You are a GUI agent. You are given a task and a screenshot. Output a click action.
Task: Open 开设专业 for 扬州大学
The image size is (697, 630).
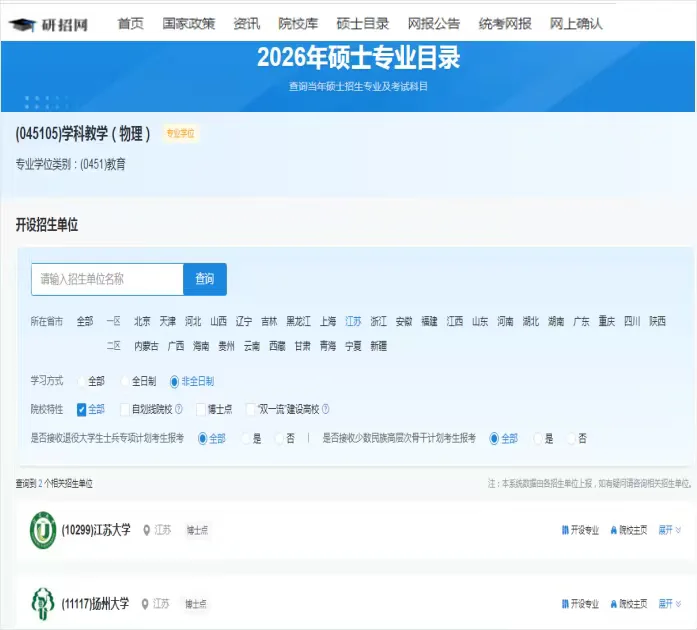(x=580, y=604)
